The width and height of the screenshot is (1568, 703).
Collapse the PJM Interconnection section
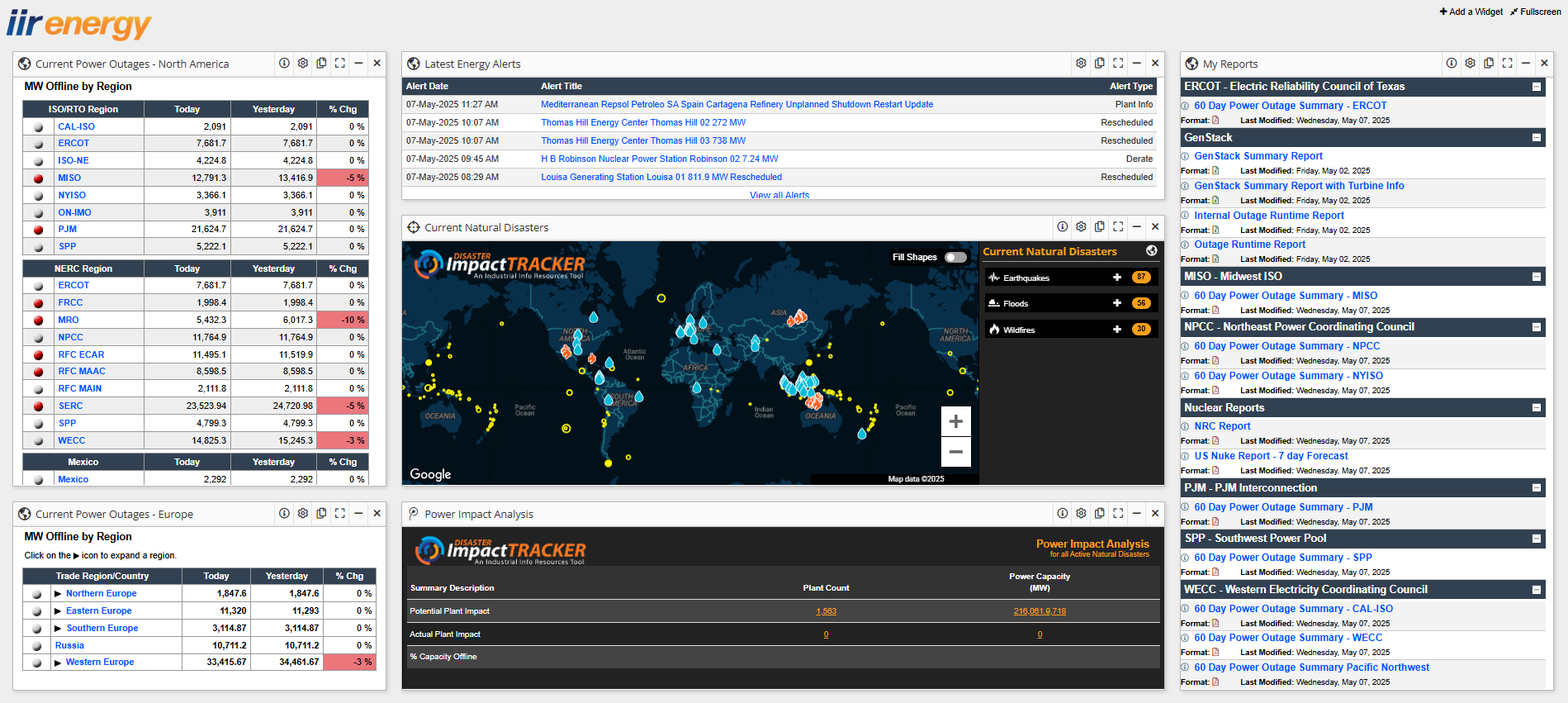(x=1537, y=488)
